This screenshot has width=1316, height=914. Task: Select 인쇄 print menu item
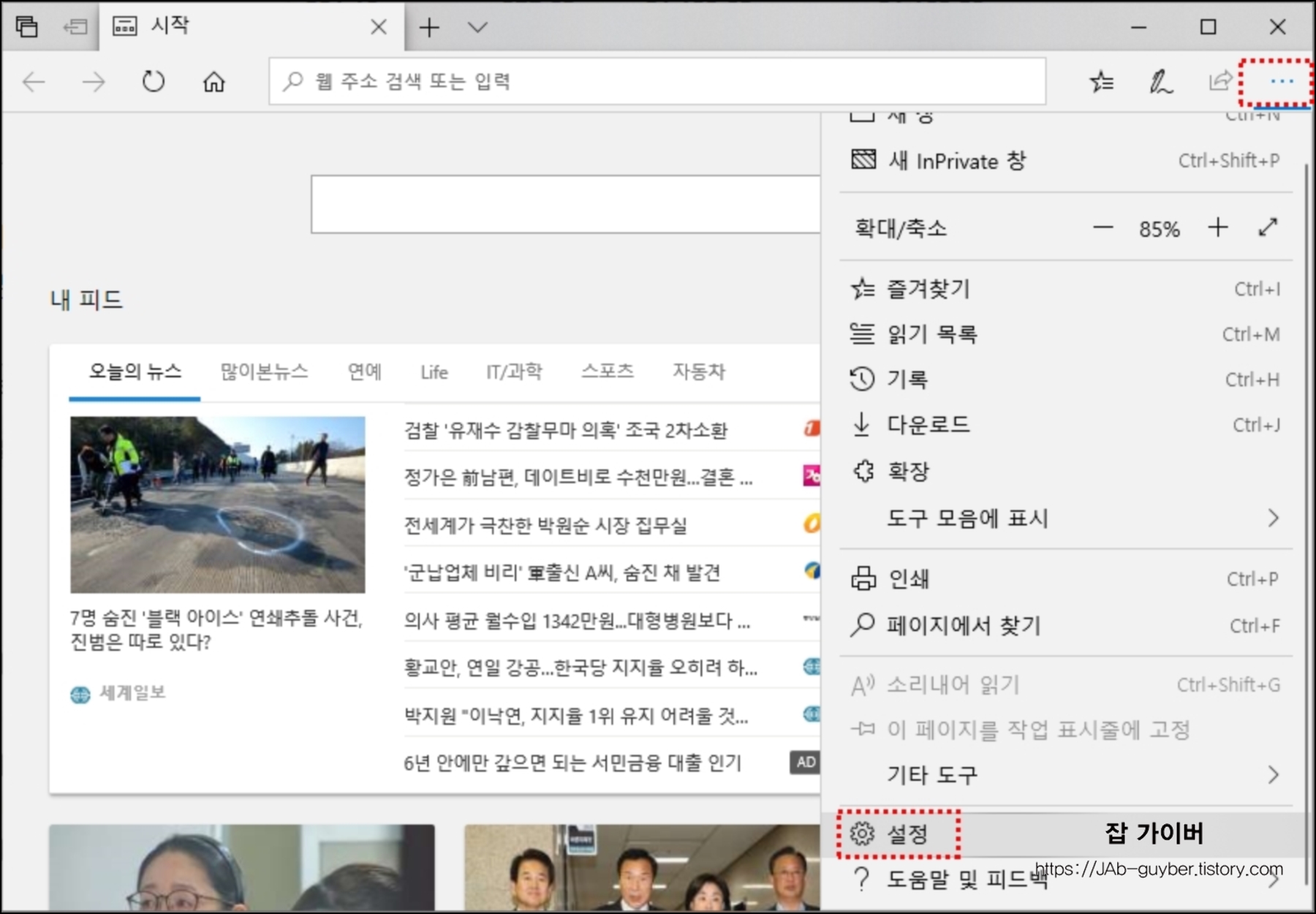click(1065, 579)
